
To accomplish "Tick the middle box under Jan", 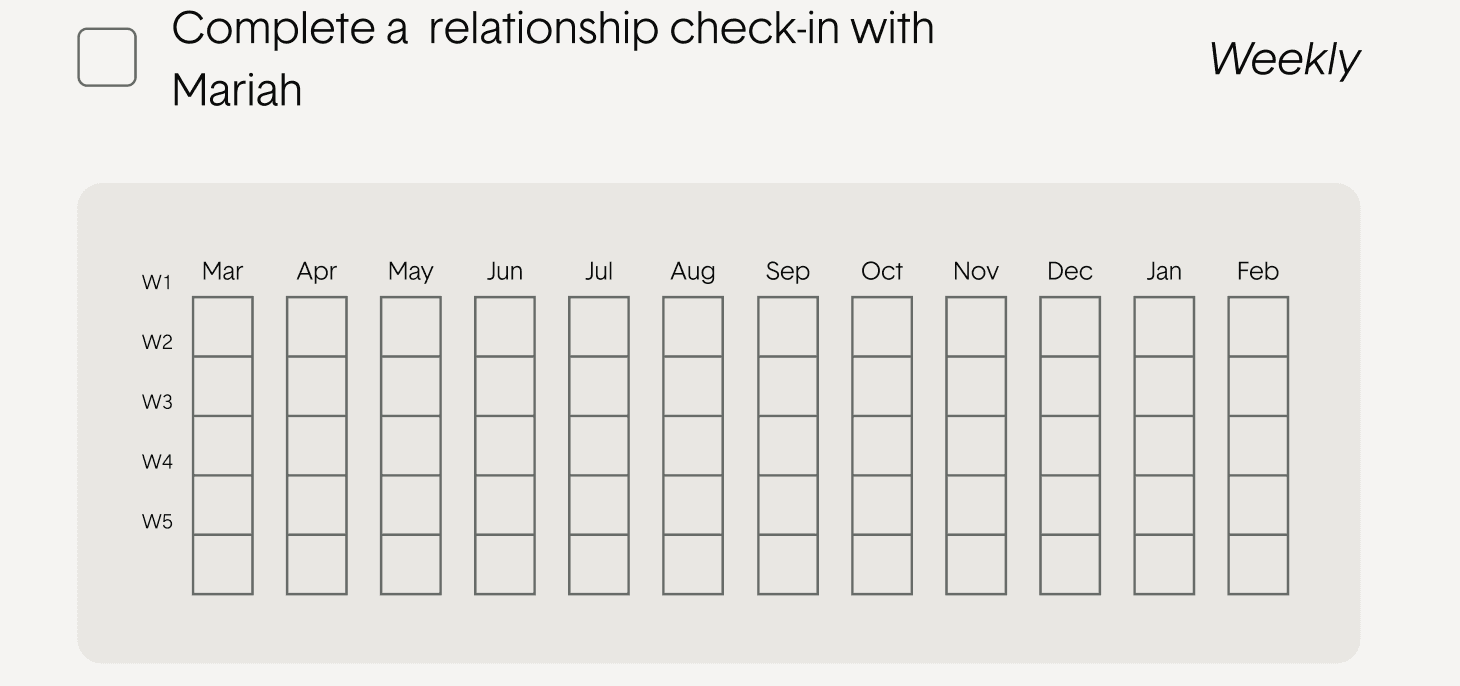I will click(1164, 445).
